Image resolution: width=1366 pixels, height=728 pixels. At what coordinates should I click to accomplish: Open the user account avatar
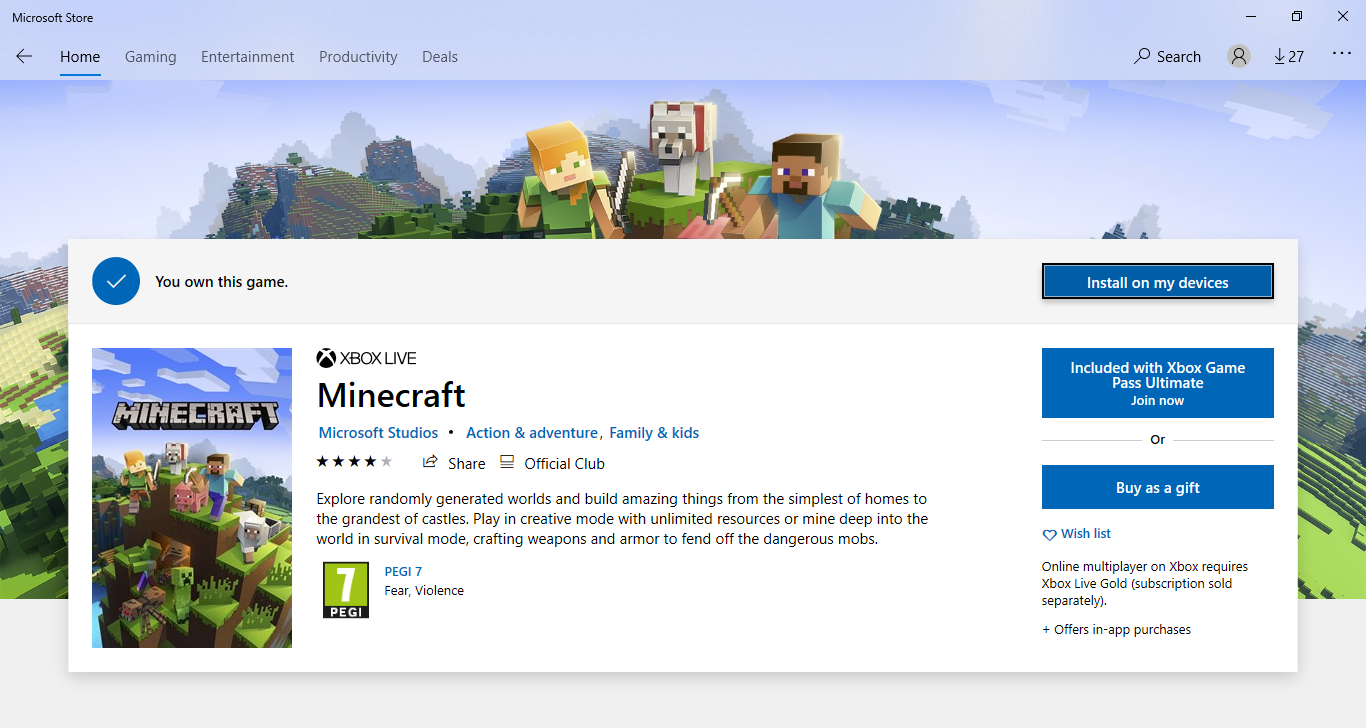click(1239, 57)
